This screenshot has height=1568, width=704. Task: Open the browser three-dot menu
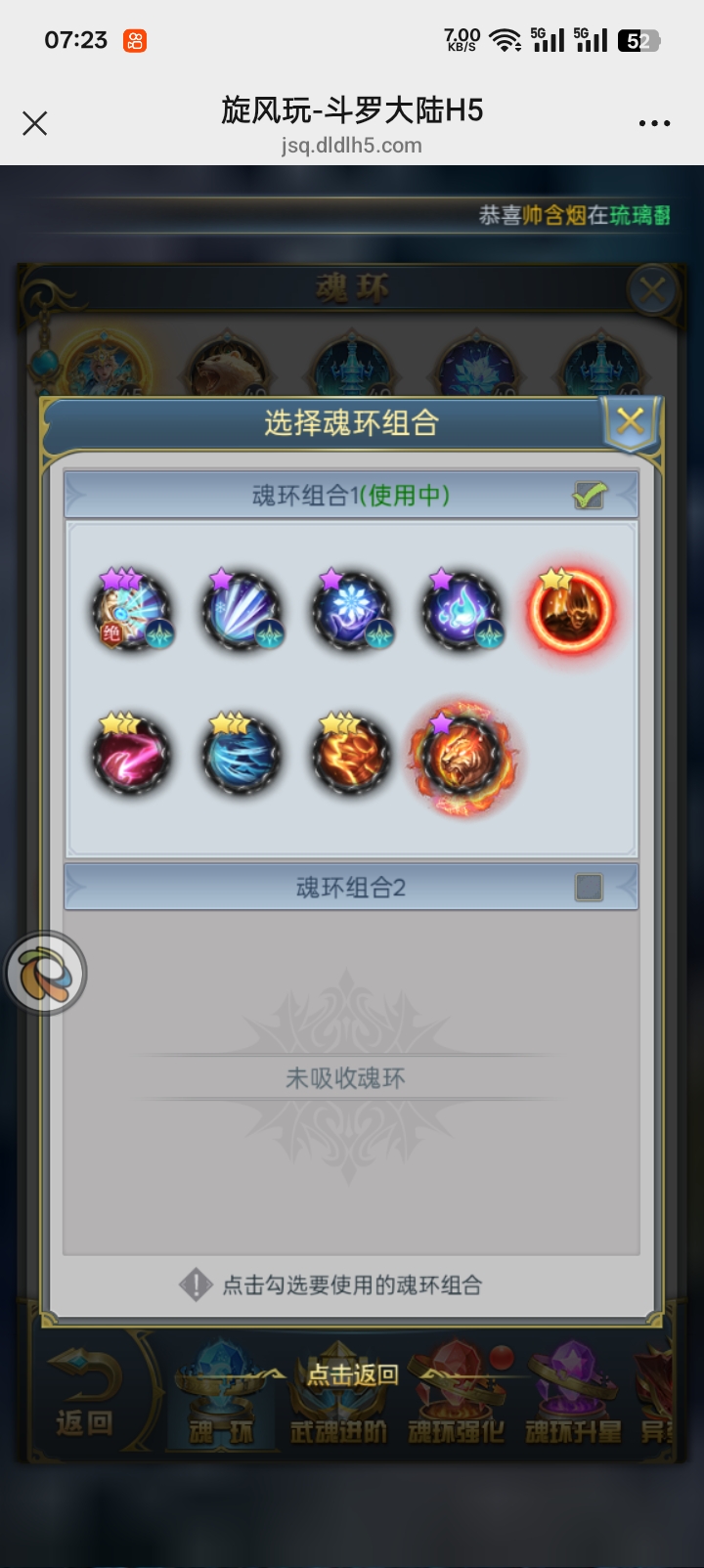pos(654,123)
